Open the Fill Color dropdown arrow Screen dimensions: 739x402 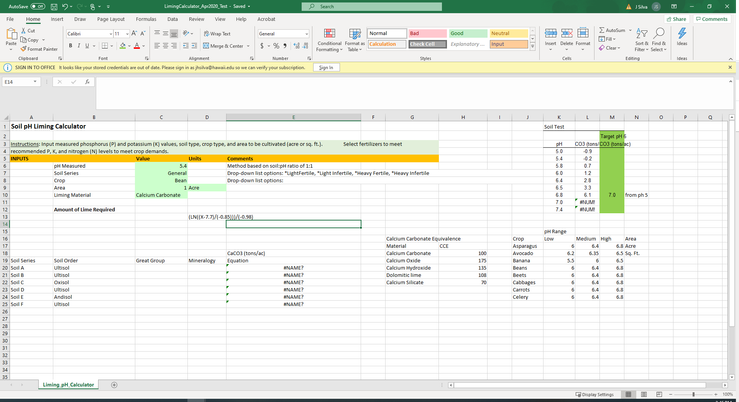click(x=129, y=46)
